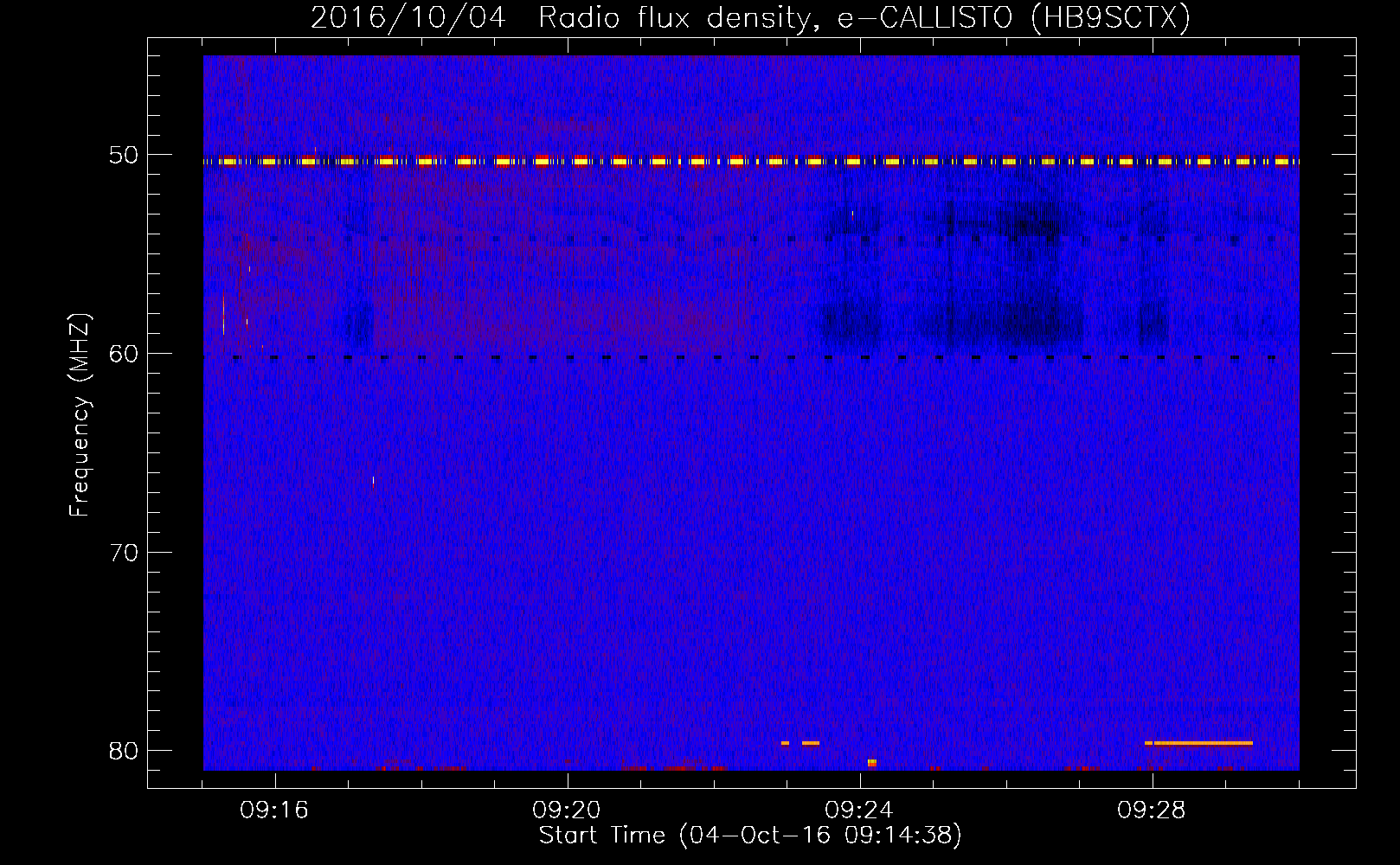Image resolution: width=1400 pixels, height=865 pixels.
Task: Click the 70 MHz tick label
Action: pos(124,552)
